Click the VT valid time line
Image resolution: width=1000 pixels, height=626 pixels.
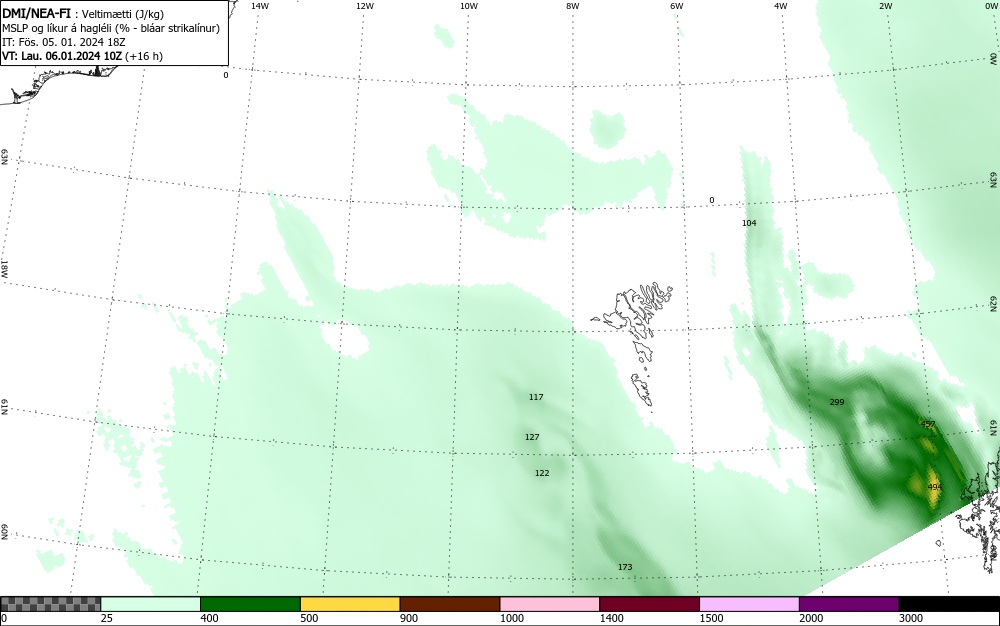click(x=82, y=56)
